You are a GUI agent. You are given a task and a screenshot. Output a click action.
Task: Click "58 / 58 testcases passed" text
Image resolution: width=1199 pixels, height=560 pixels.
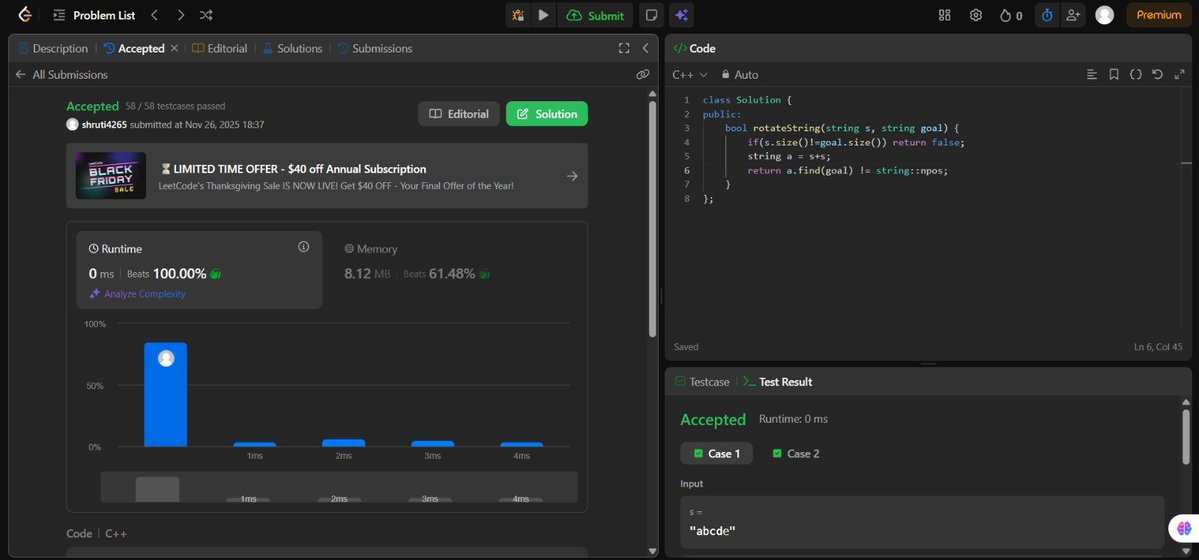click(x=175, y=106)
